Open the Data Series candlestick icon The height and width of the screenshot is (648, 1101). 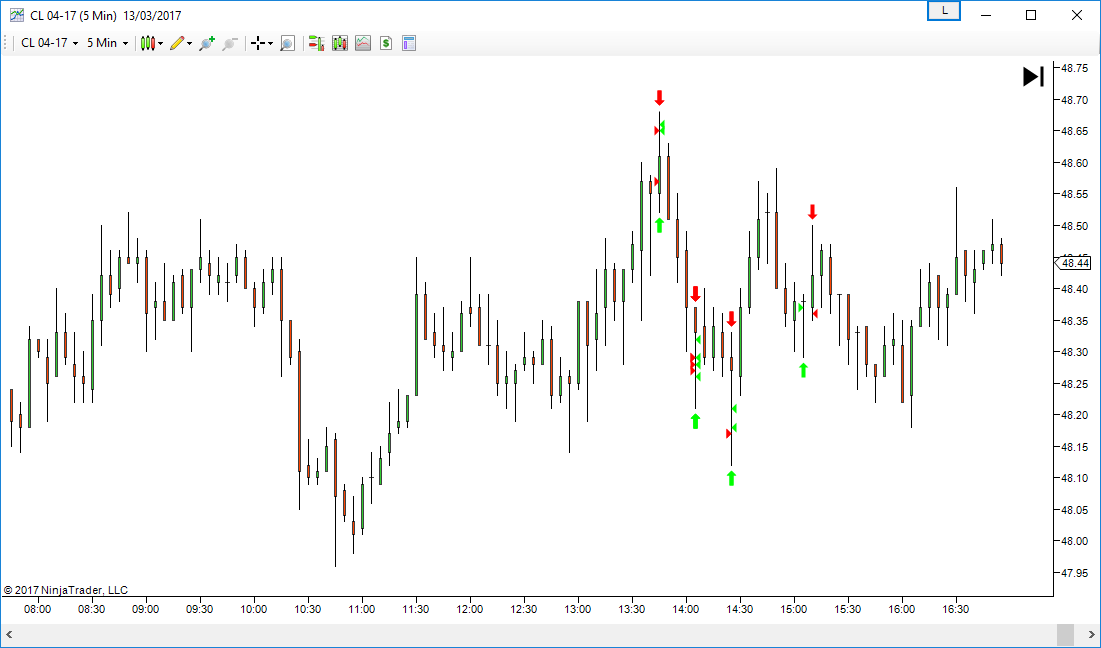(340, 43)
